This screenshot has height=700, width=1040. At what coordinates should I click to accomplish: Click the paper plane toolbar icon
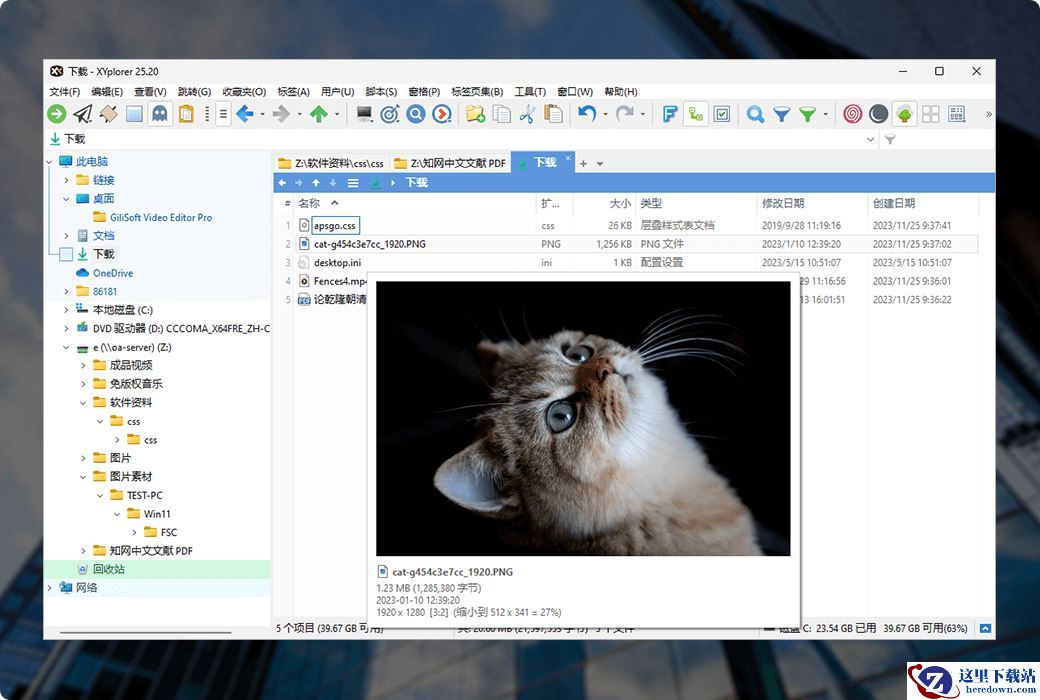coord(83,114)
